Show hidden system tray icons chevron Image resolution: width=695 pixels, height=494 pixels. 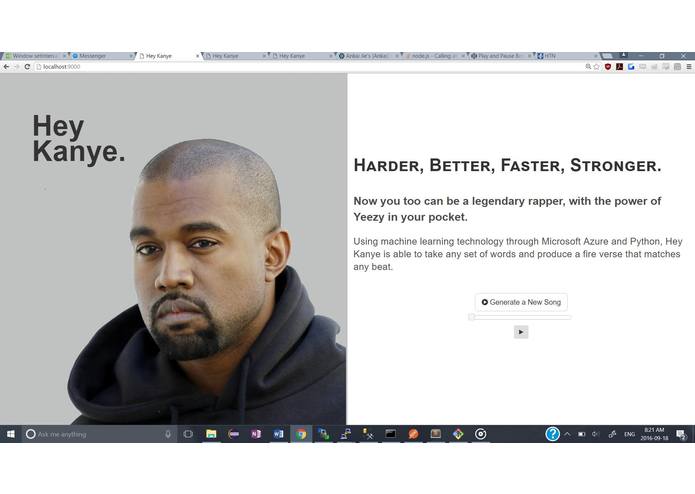click(x=567, y=434)
